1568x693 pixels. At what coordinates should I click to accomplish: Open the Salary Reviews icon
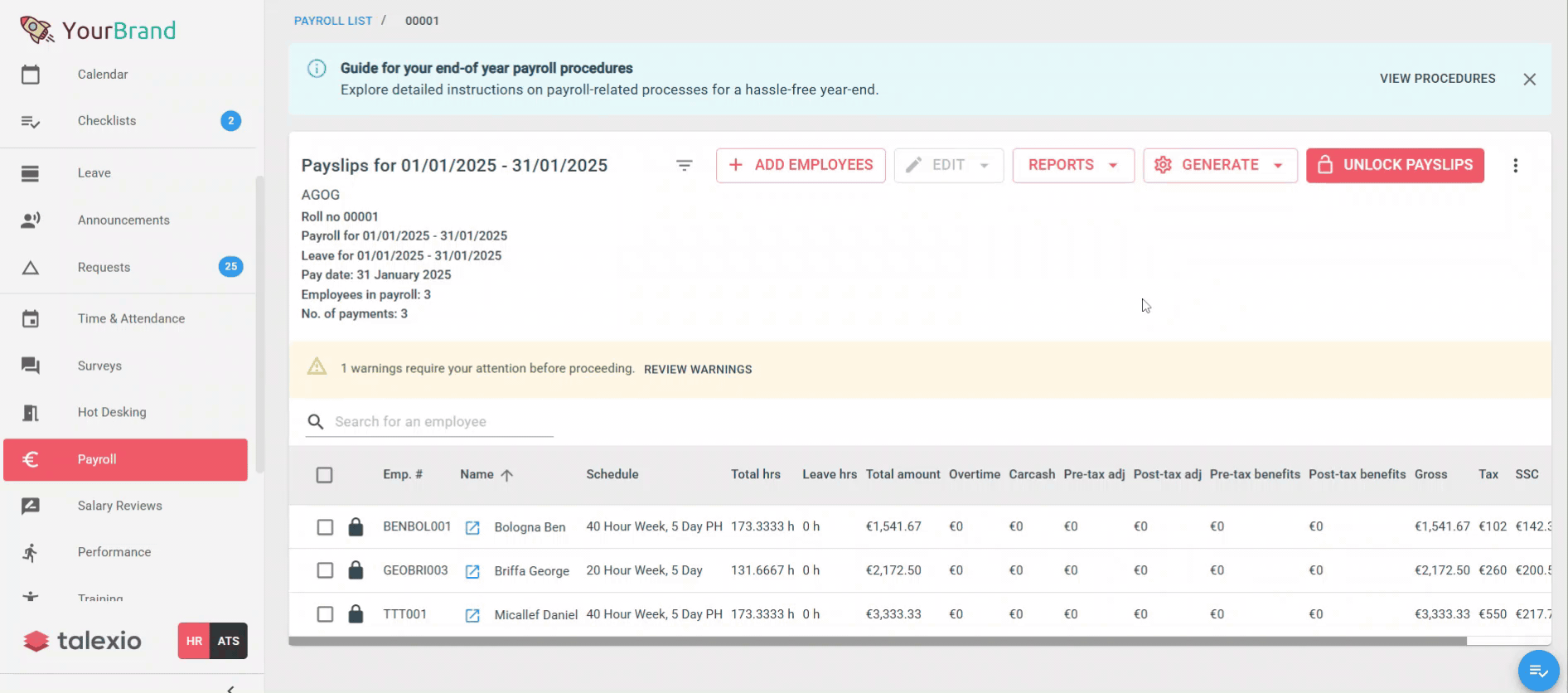31,506
